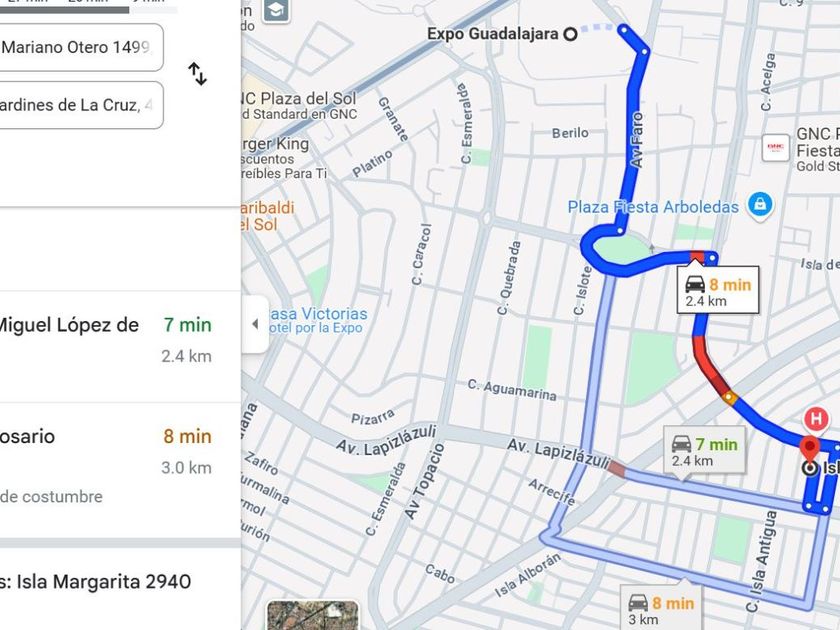Click the school graduation cap icon
The width and height of the screenshot is (840, 630).
coord(275,10)
